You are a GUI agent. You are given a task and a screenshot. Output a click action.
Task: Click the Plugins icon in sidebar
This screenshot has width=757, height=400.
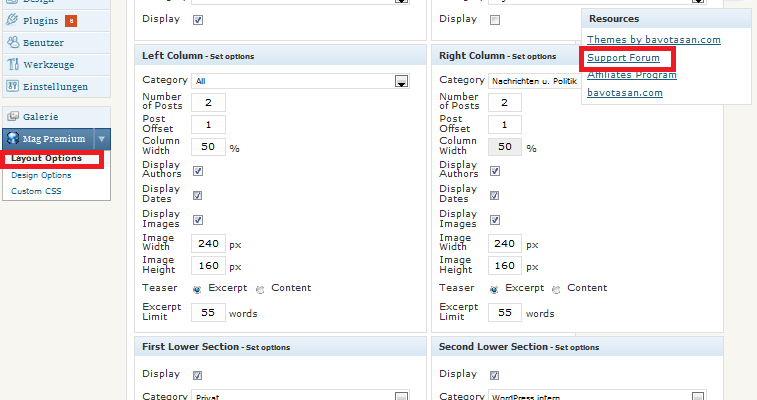13,20
